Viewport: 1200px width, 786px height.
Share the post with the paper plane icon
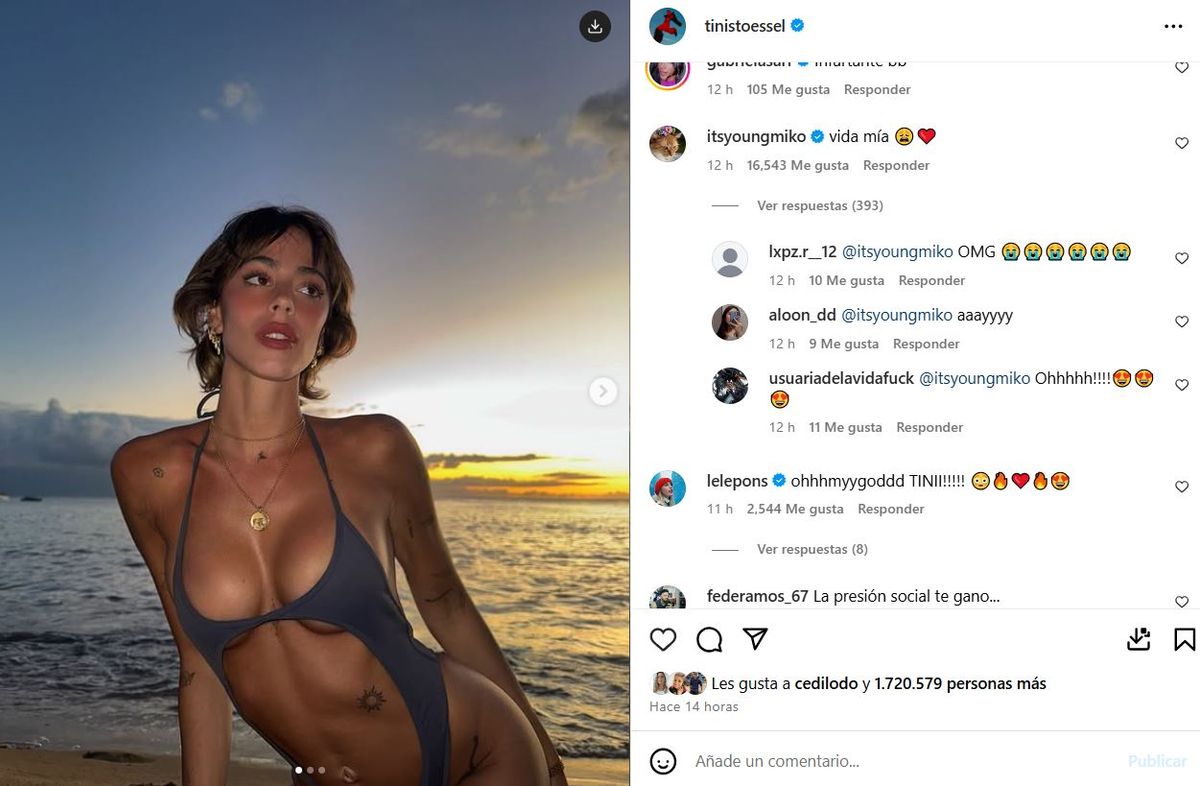755,639
